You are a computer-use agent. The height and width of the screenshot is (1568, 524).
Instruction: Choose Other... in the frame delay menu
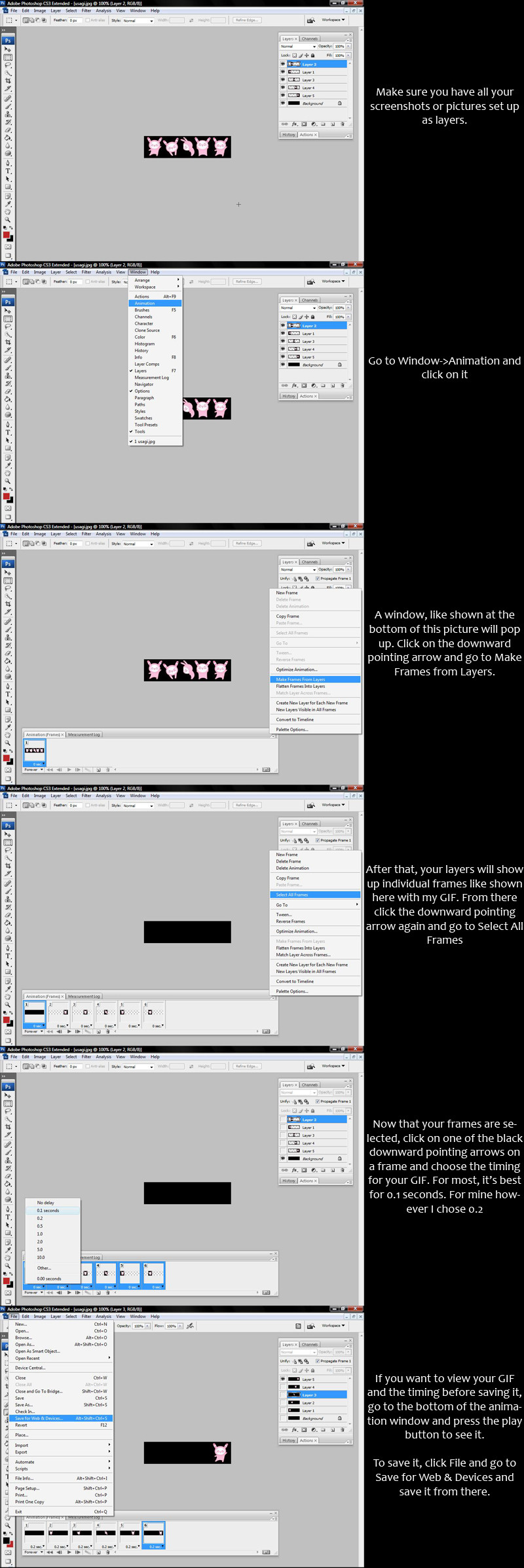point(52,1268)
